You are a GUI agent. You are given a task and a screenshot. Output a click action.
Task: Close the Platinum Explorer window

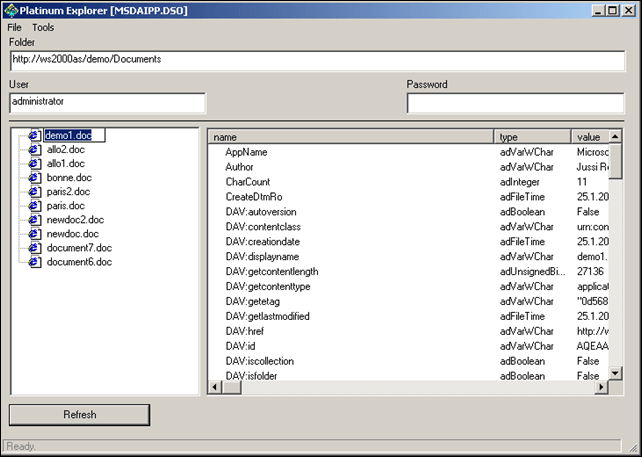pyautogui.click(x=628, y=10)
